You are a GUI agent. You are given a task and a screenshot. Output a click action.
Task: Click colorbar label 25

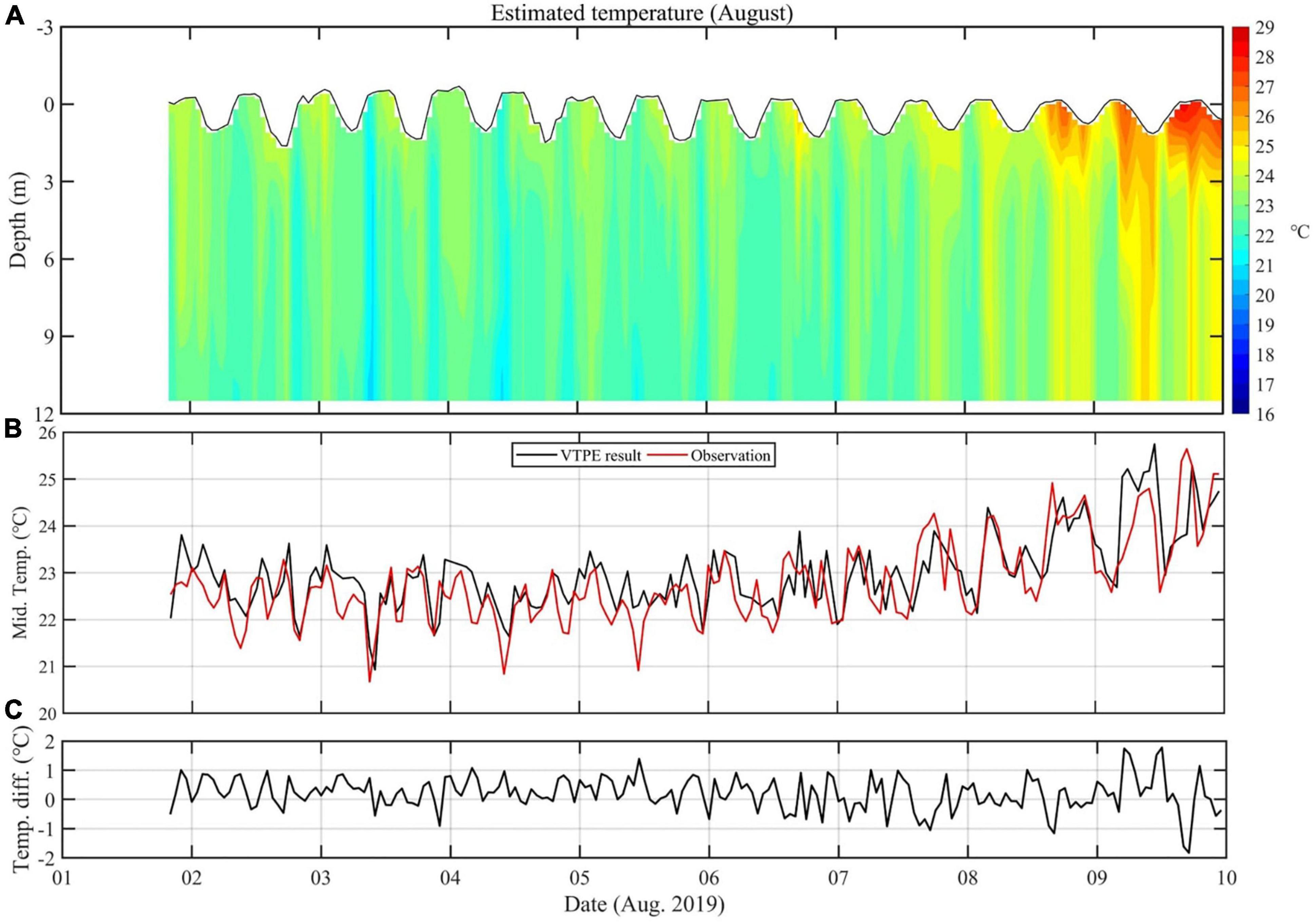click(1265, 147)
